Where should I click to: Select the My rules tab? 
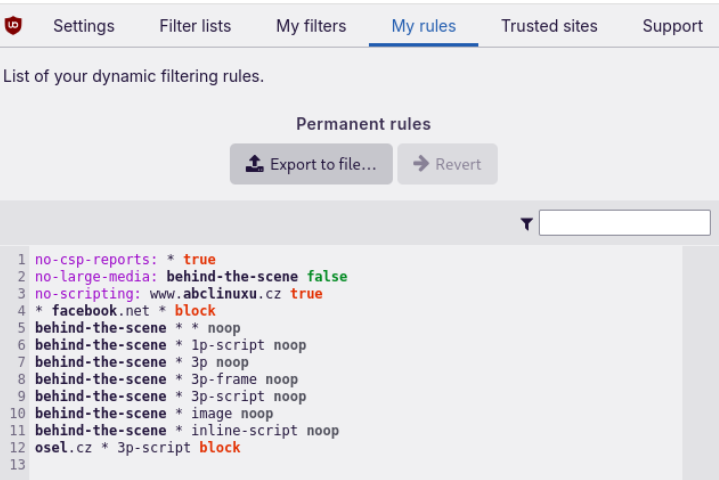(424, 26)
